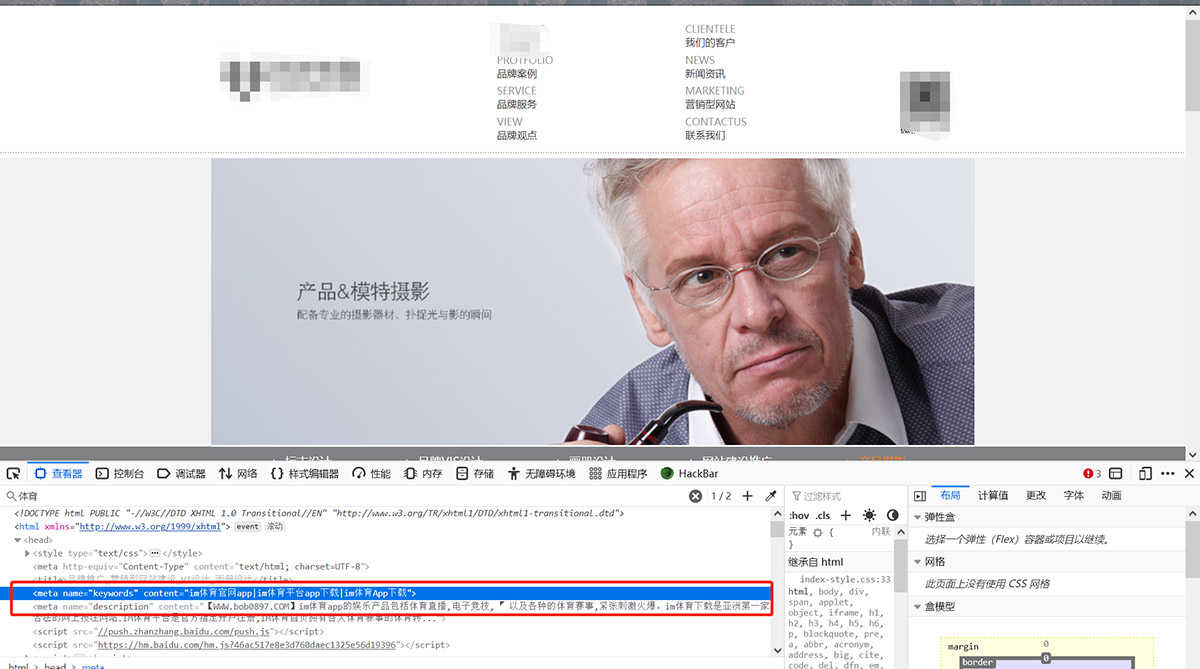Viewport: 1200px width, 669px height.
Task: Open the 样式编辑器 style editor tab
Action: [x=304, y=473]
